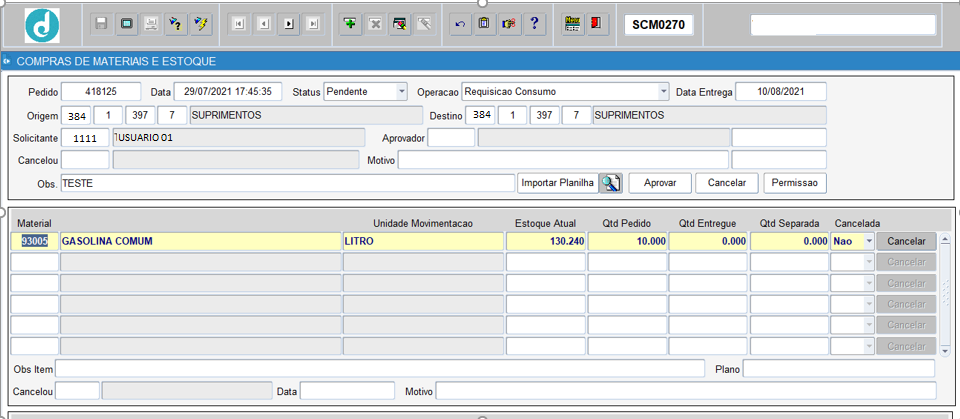Click the clipboard toolbar icon
The width and height of the screenshot is (960, 419).
coord(484,25)
